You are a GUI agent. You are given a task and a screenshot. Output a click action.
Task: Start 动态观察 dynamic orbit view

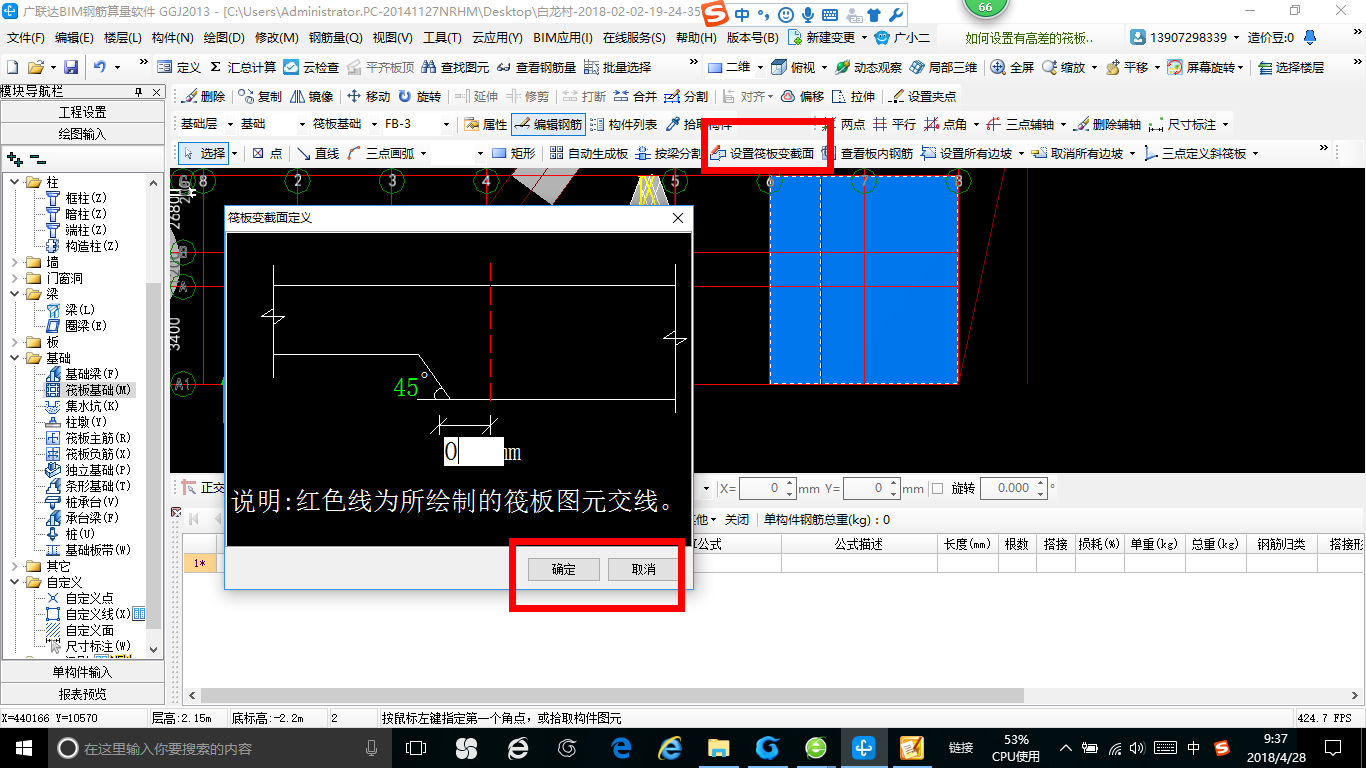tap(868, 67)
